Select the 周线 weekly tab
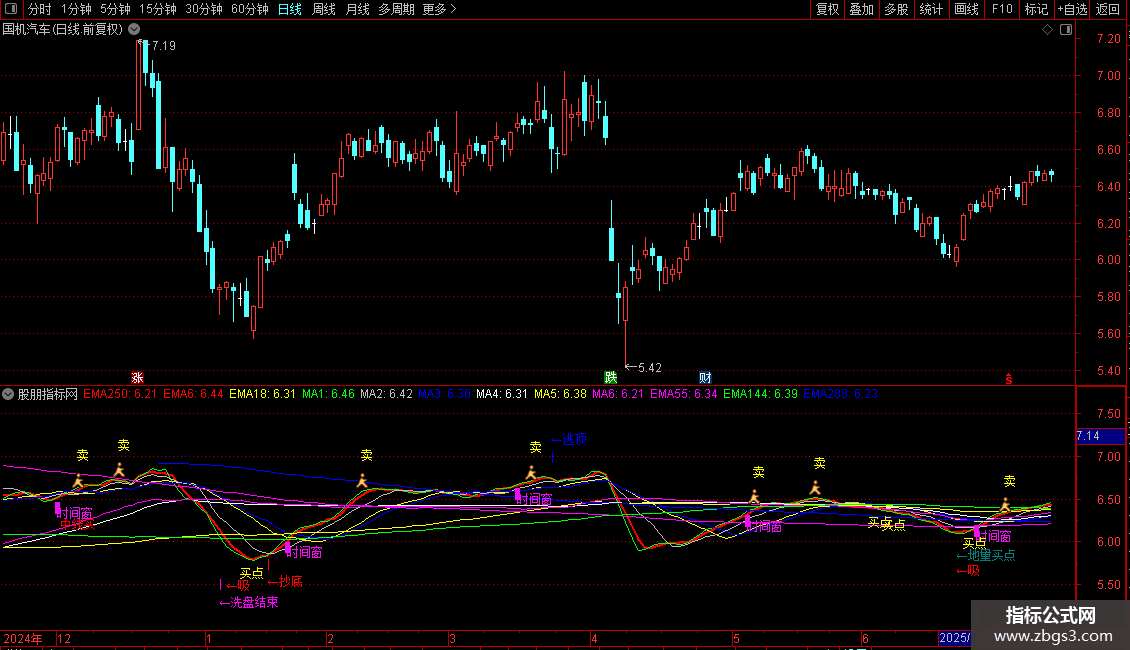1130x650 pixels. tap(324, 9)
